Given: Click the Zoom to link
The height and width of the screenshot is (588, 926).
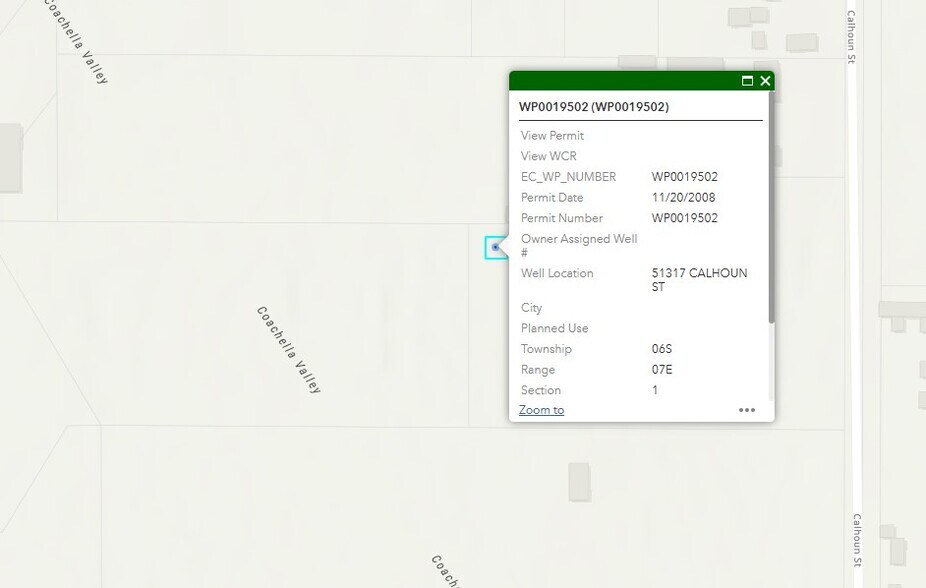Looking at the screenshot, I should [540, 409].
